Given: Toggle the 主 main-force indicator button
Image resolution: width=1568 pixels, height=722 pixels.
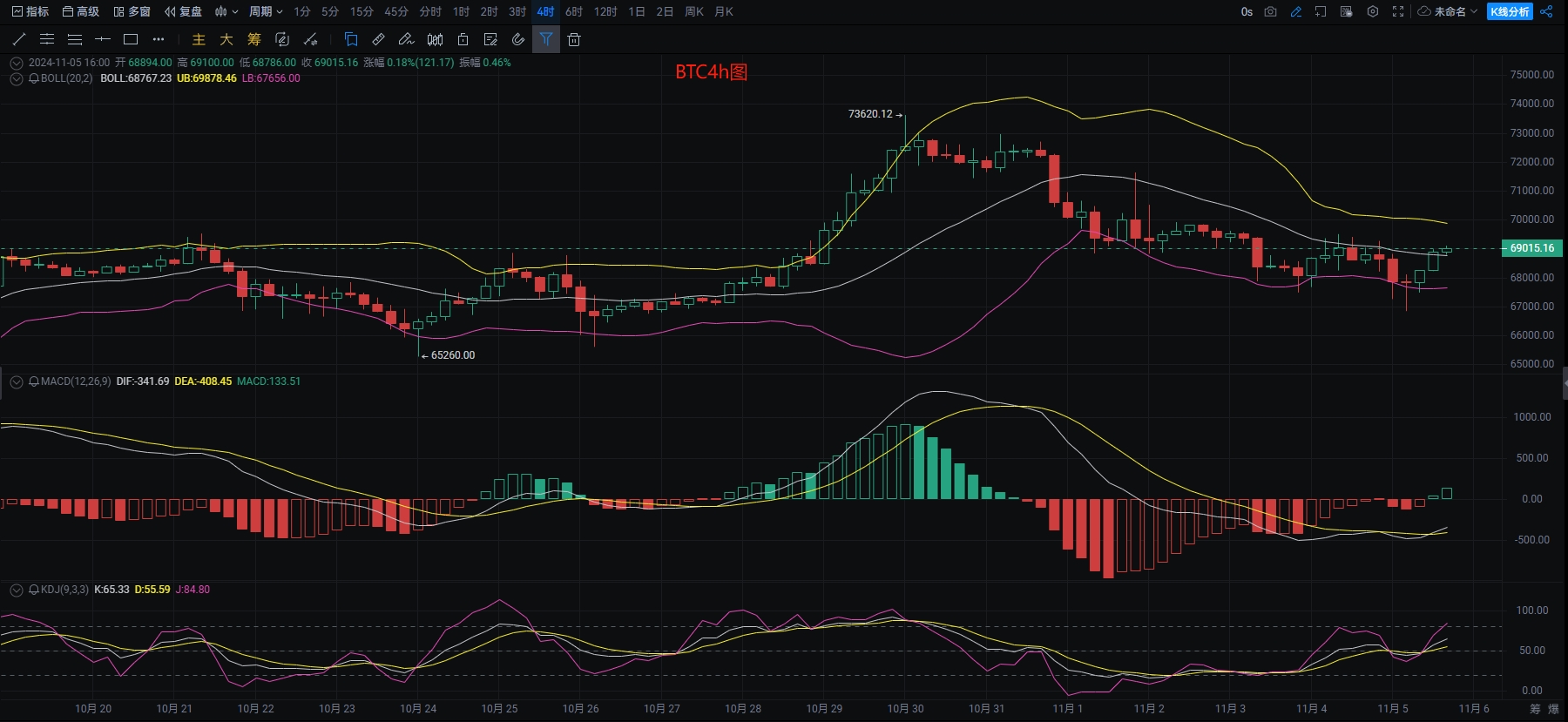Looking at the screenshot, I should [199, 39].
